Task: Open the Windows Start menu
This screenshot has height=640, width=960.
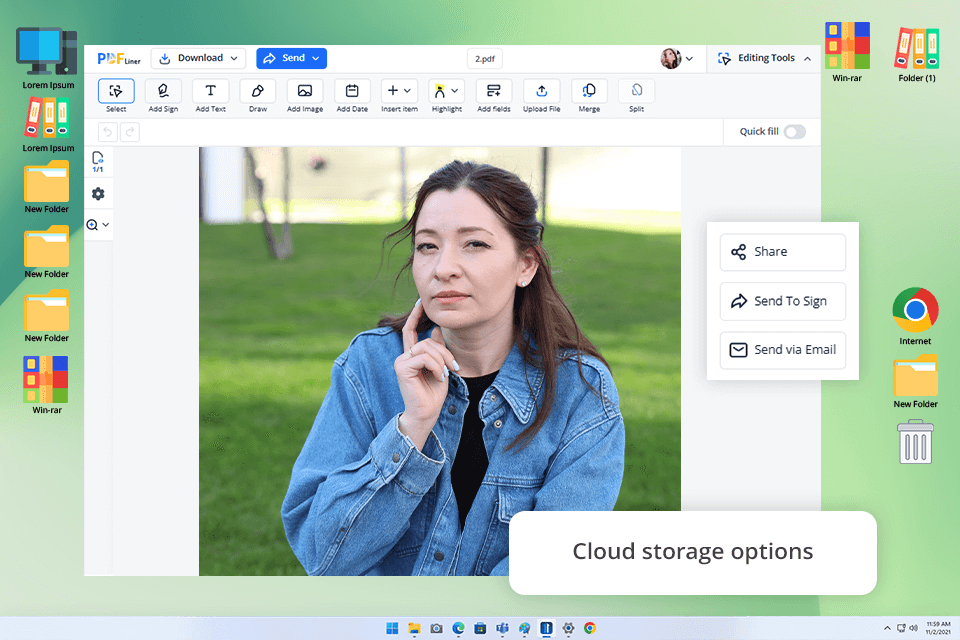Action: (392, 628)
